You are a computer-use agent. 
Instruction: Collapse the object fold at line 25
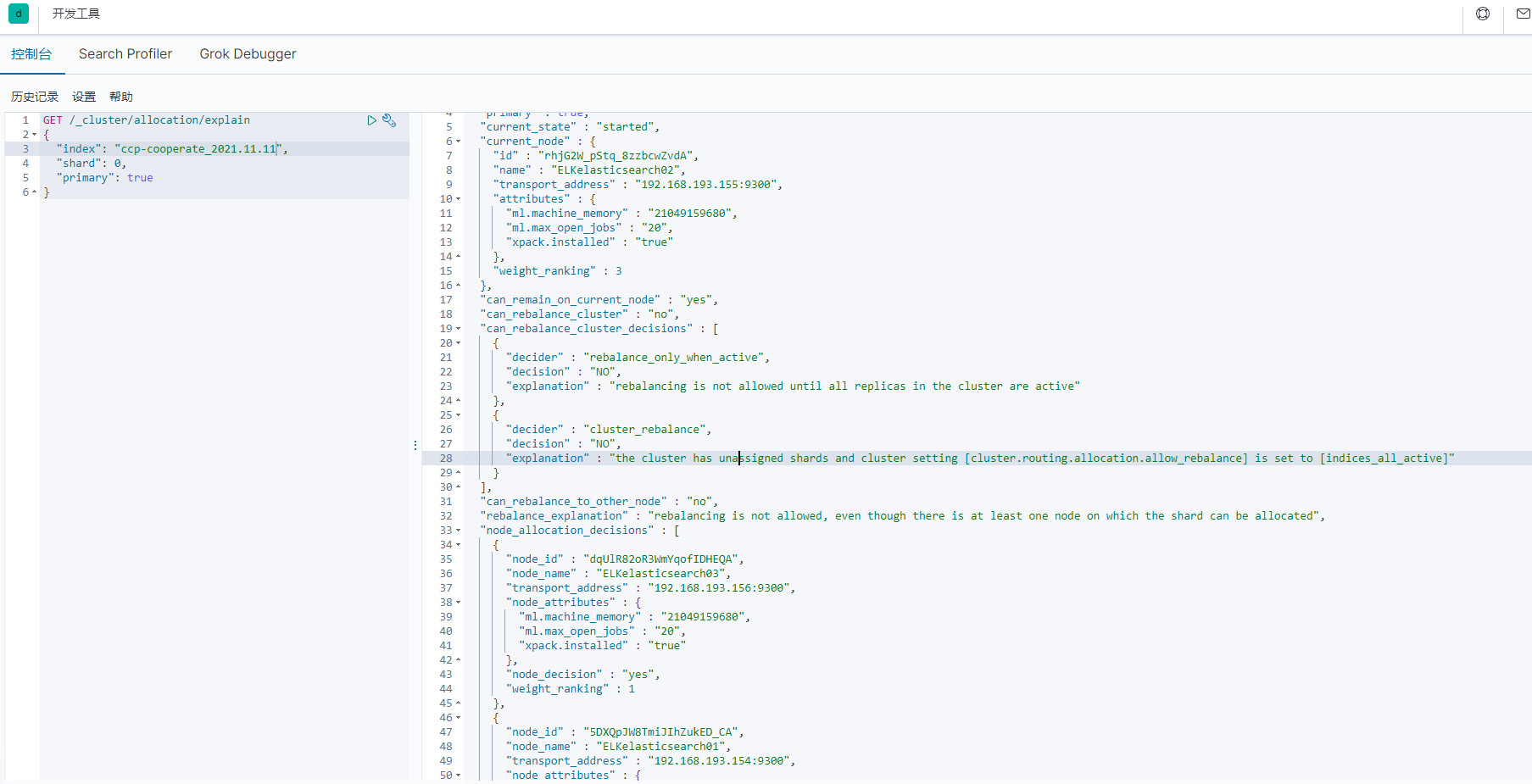pos(459,415)
